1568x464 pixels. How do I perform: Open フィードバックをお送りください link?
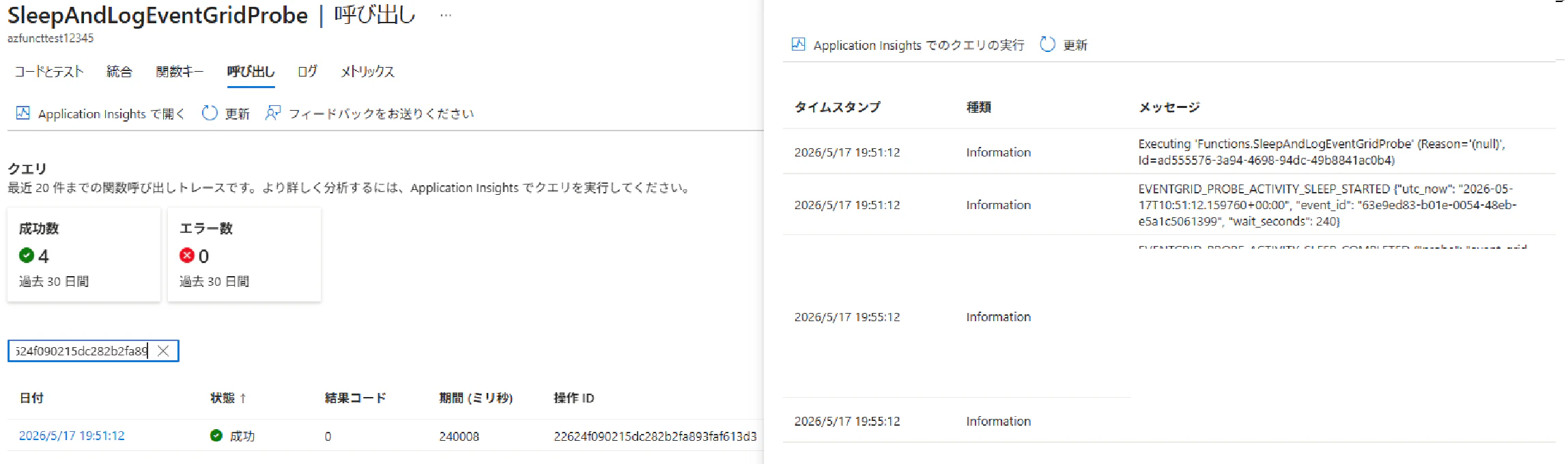click(382, 113)
